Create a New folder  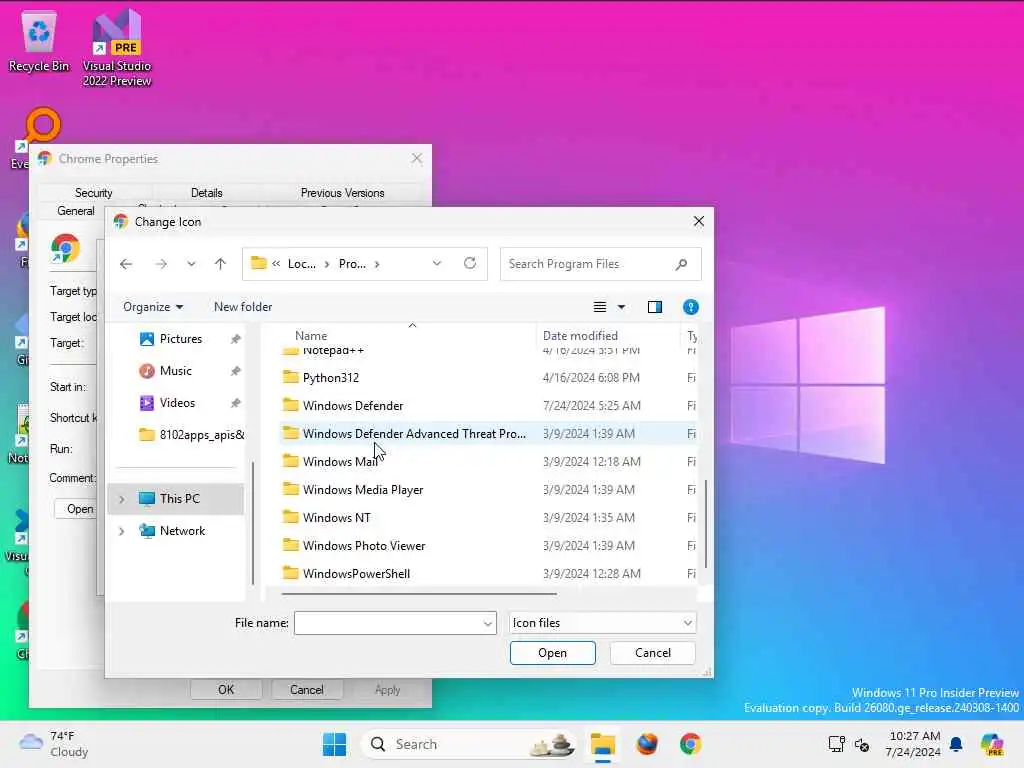[243, 307]
